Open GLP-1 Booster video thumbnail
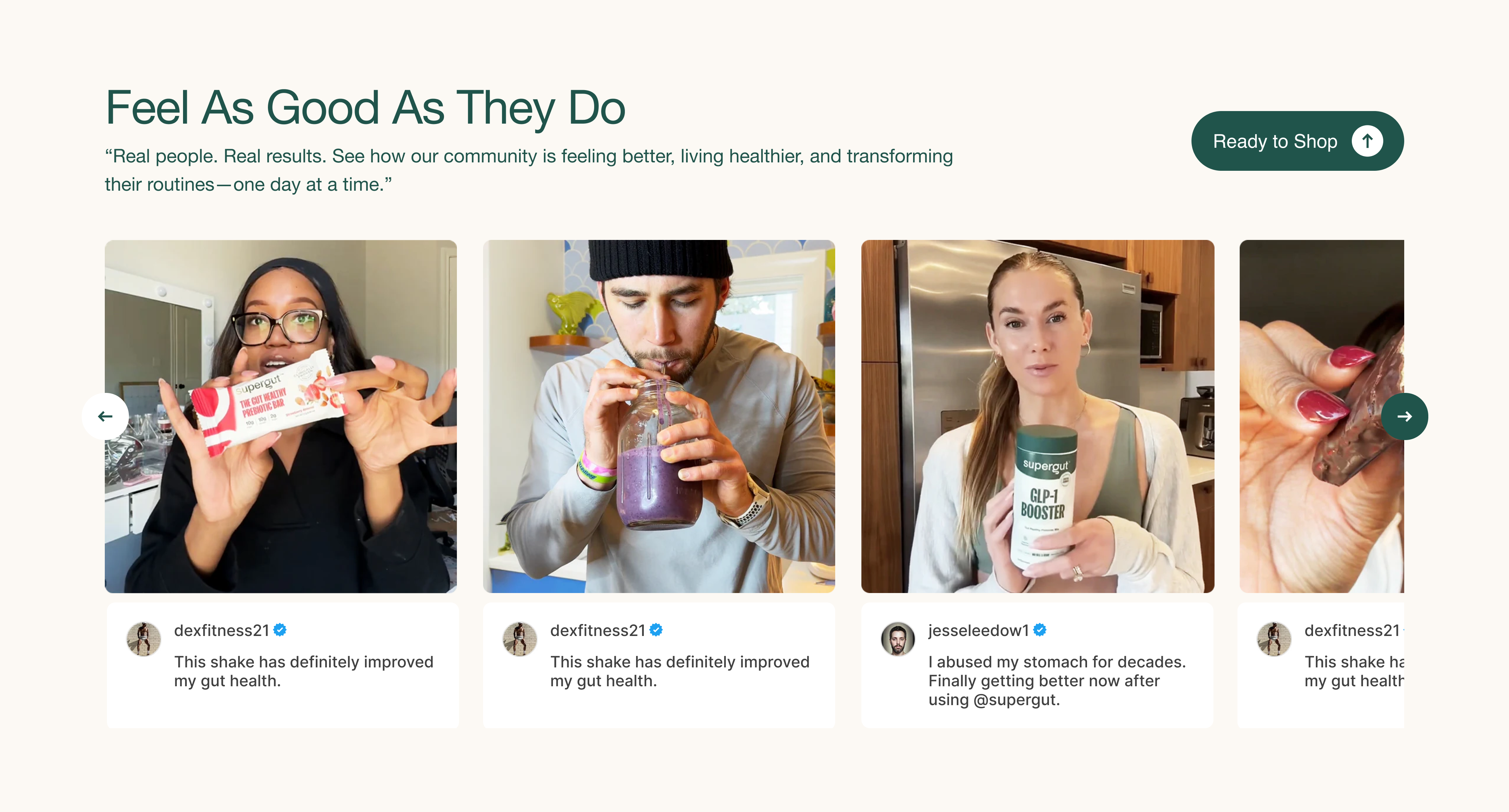1509x812 pixels. point(1037,416)
